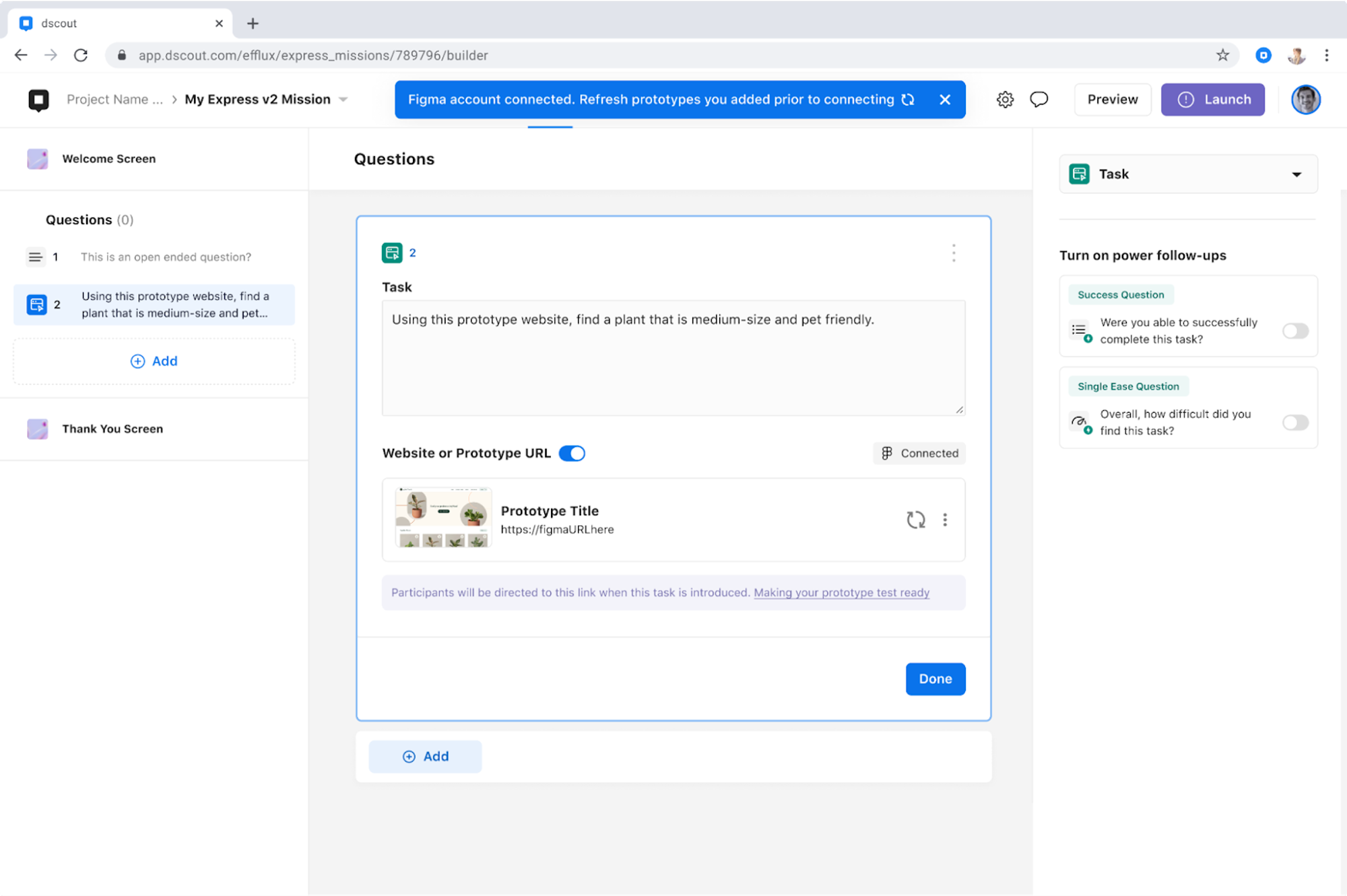
Task: Click the question number 2 in the card
Action: click(412, 253)
